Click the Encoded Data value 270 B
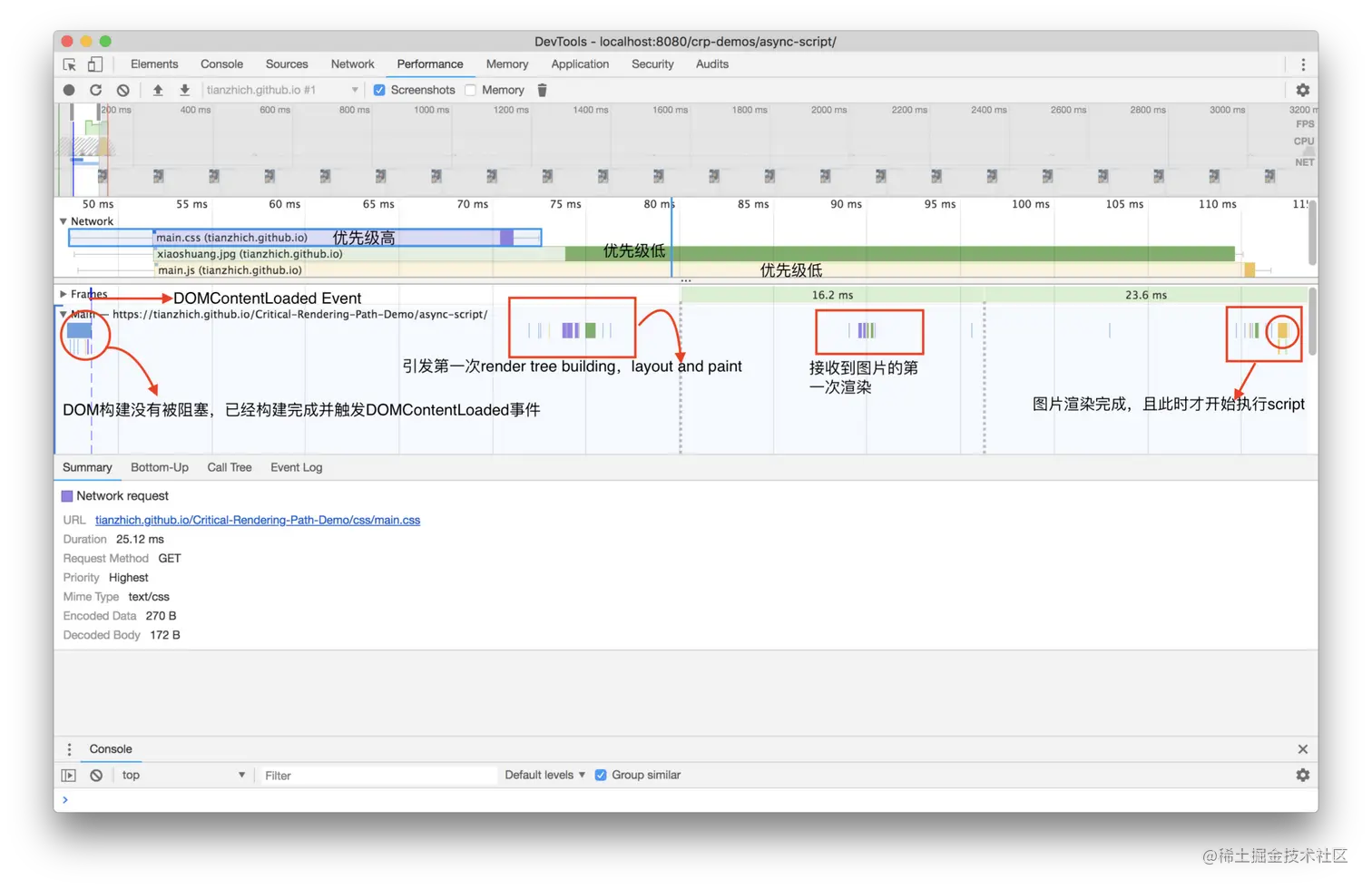1372x889 pixels. [161, 616]
